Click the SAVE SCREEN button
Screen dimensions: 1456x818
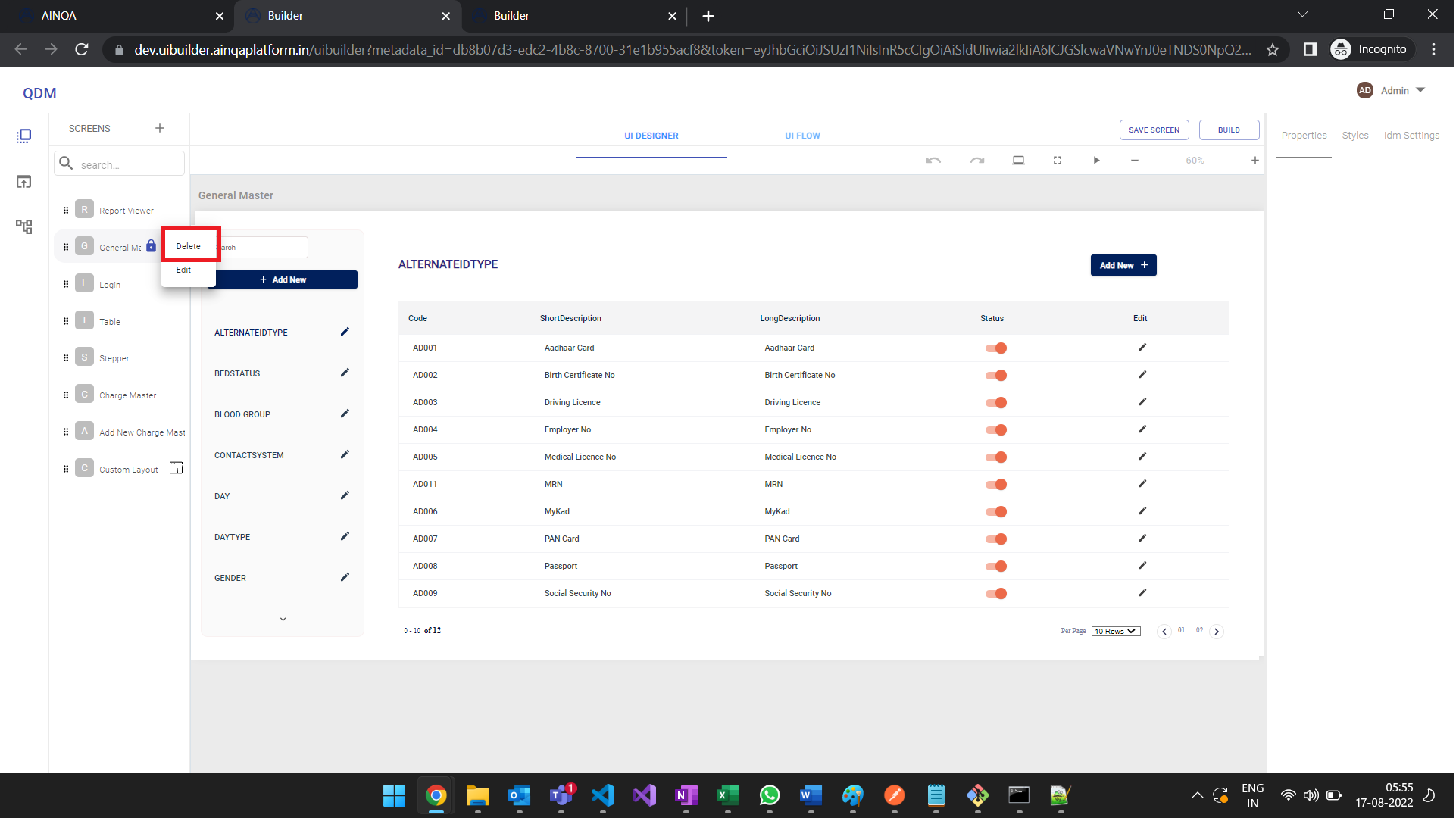[x=1154, y=130]
